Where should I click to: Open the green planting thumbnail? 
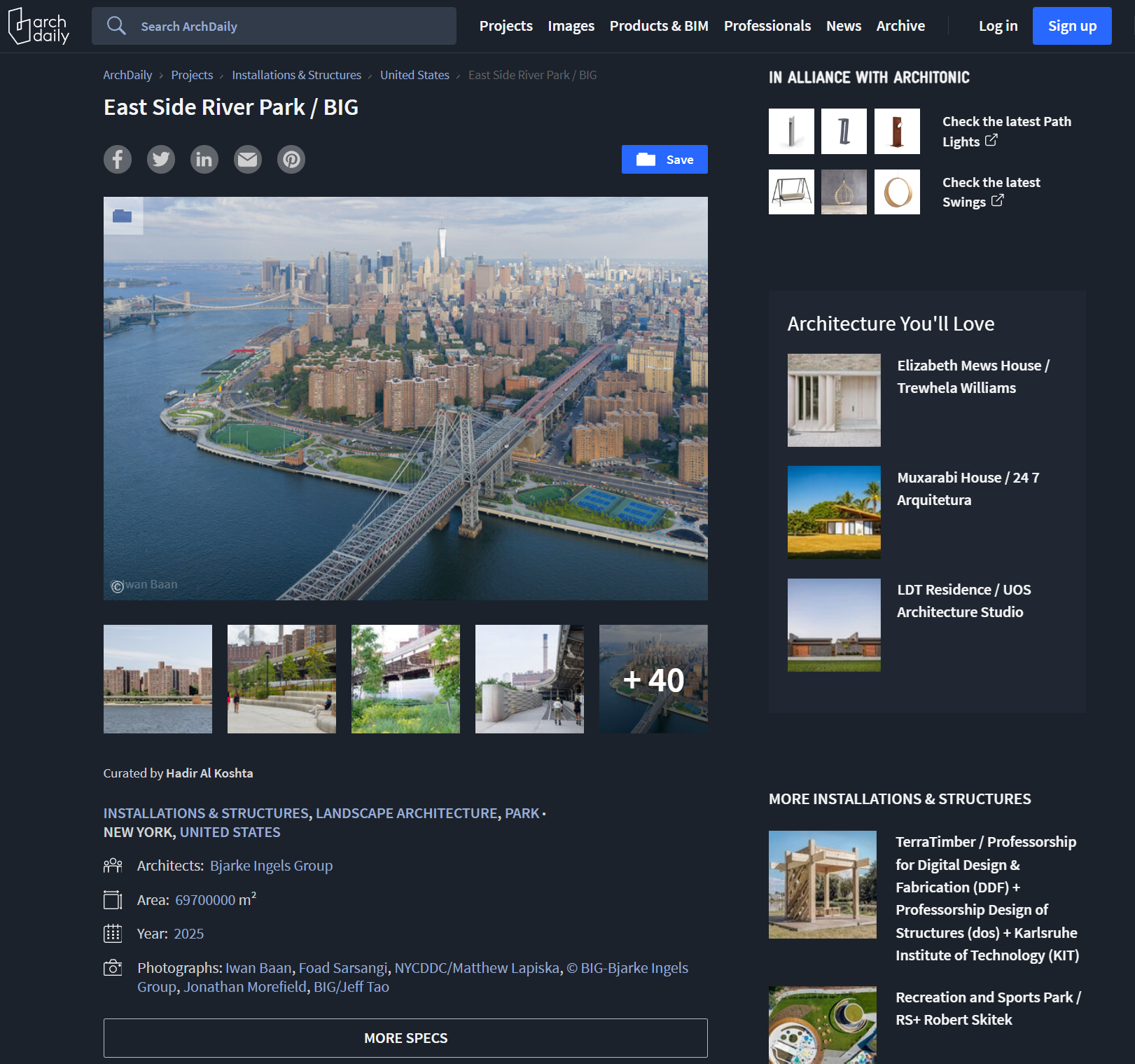(405, 679)
